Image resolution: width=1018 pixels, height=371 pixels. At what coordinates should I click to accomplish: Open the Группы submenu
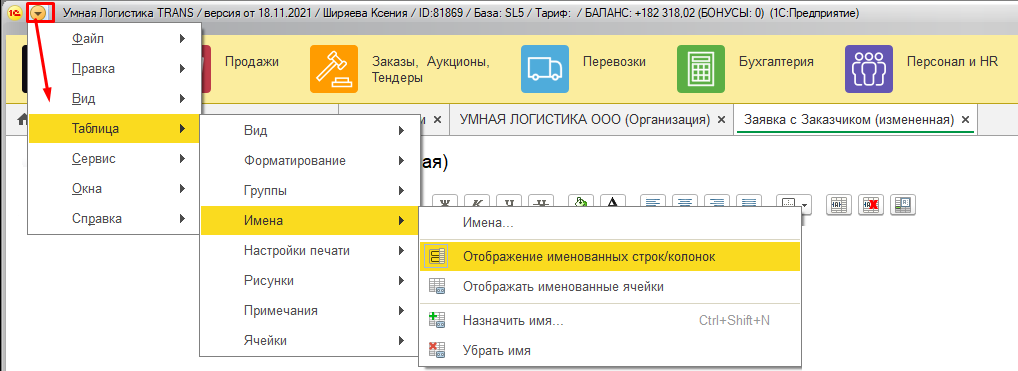tap(309, 191)
